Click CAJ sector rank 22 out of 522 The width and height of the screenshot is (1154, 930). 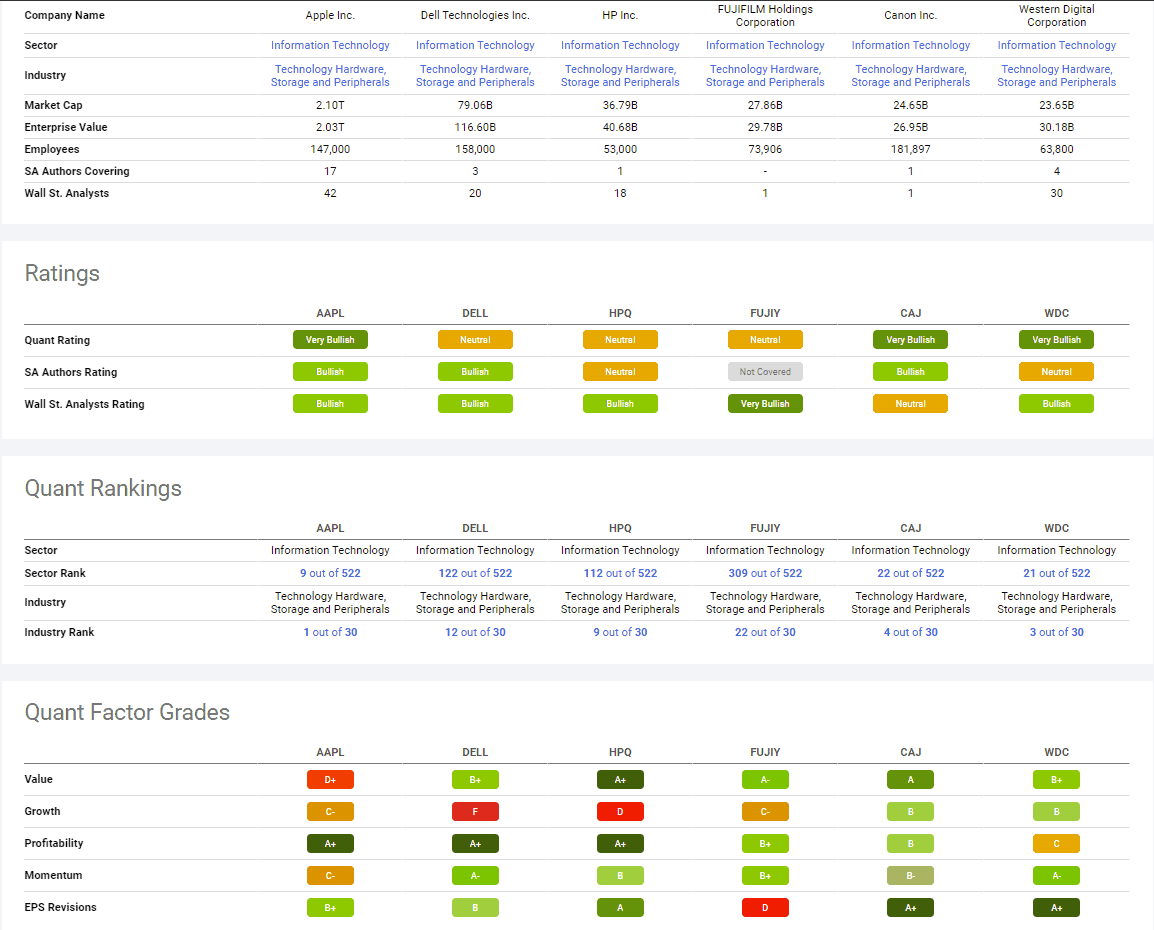tap(910, 573)
